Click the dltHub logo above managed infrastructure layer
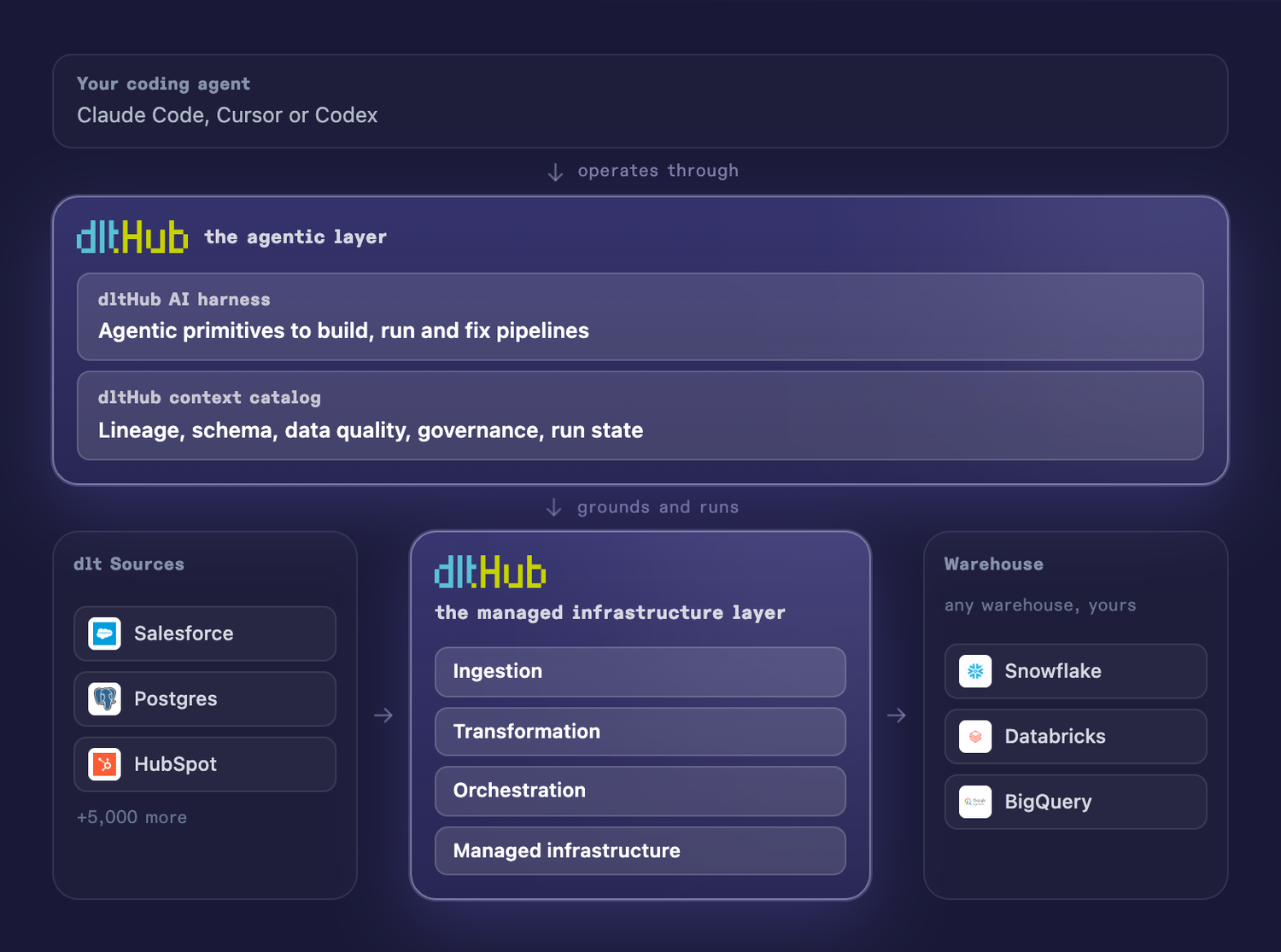 pos(490,572)
